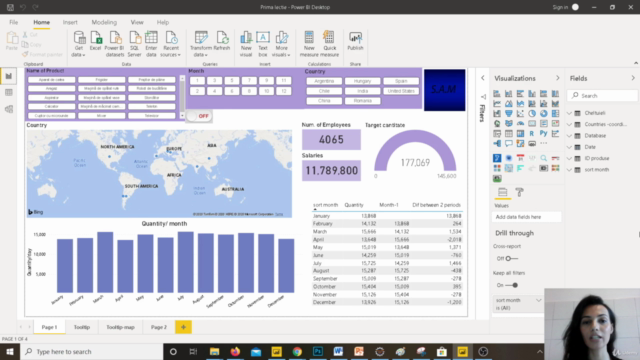640x360 pixels.
Task: Switch to Report view in left sidebar
Action: [9, 76]
